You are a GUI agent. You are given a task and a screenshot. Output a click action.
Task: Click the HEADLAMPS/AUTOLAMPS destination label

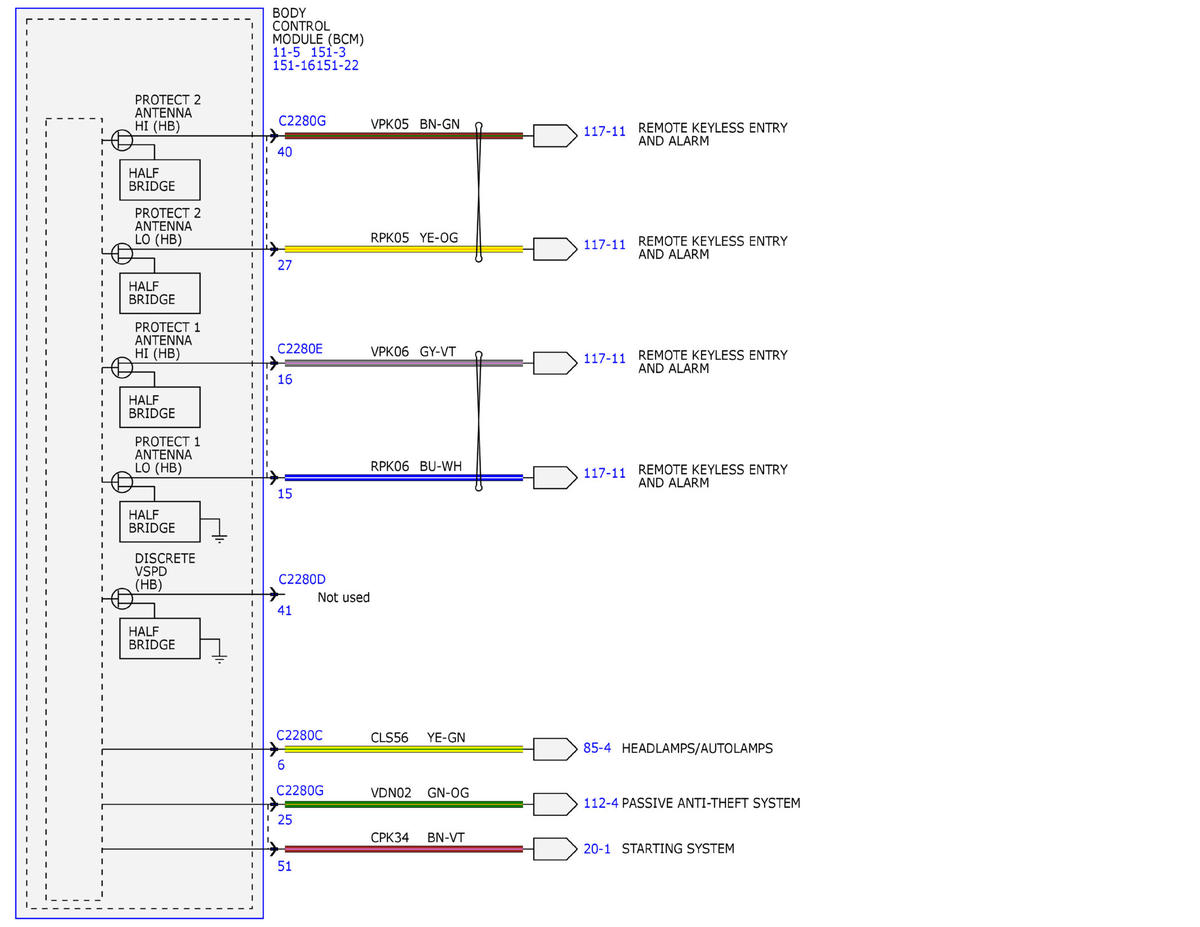pos(697,748)
